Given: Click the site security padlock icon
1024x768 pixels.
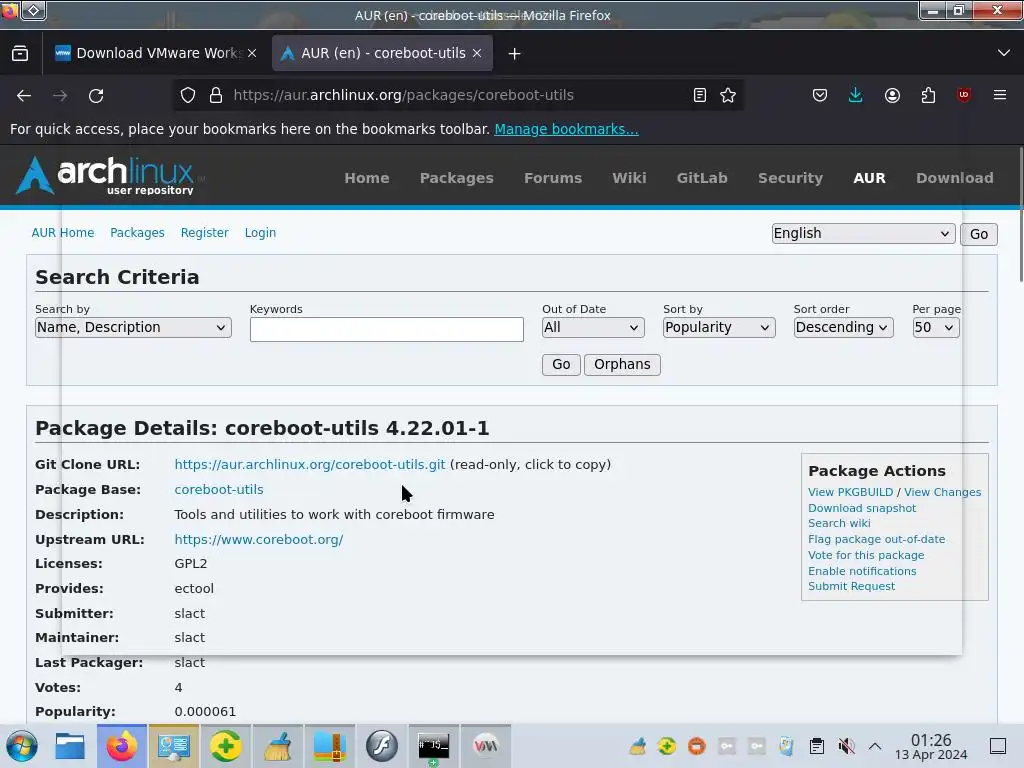Looking at the screenshot, I should pyautogui.click(x=216, y=95).
